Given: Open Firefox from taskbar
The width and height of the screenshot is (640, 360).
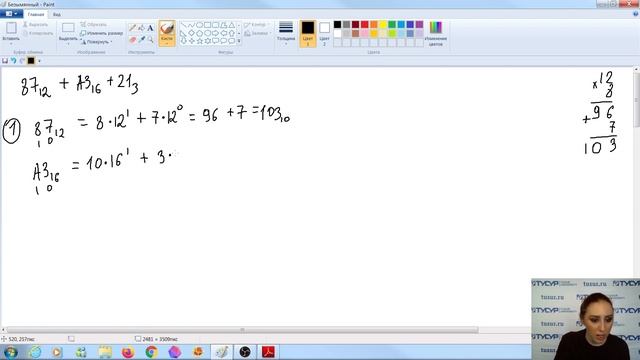Looking at the screenshot, I should [x=128, y=351].
